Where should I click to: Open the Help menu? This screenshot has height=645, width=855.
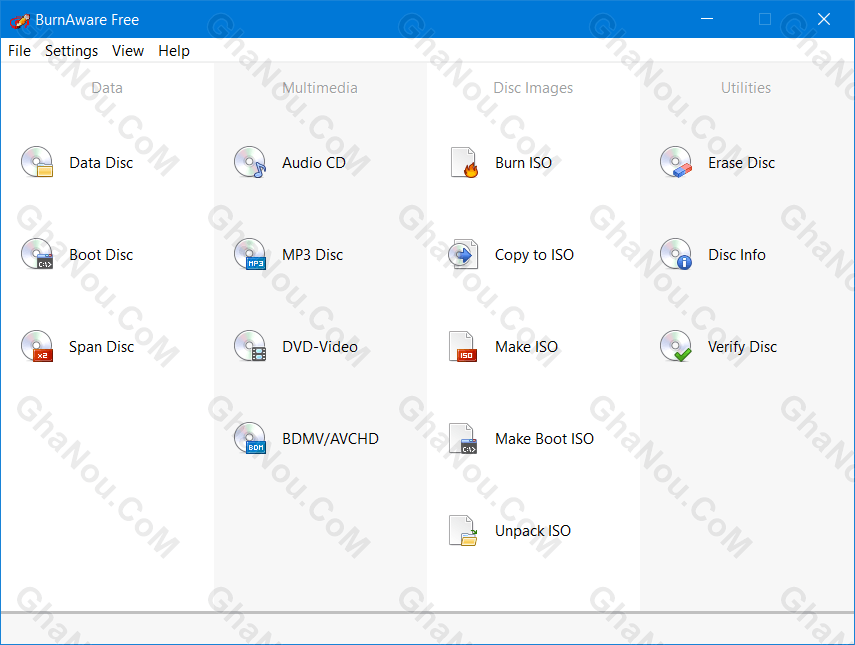(174, 51)
